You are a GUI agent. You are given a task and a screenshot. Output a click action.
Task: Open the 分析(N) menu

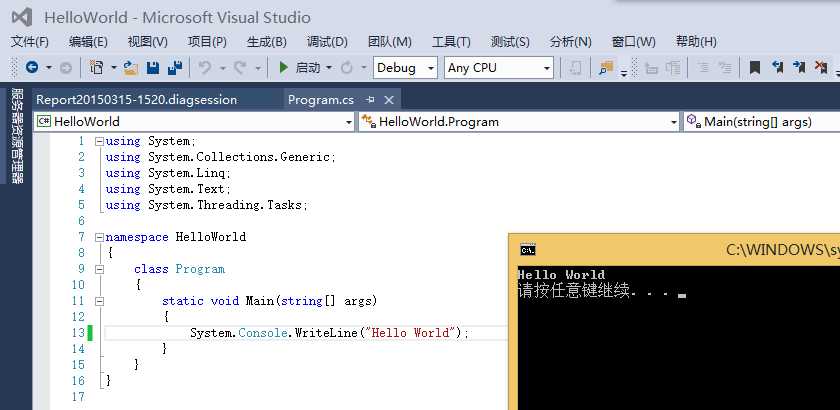click(x=571, y=41)
